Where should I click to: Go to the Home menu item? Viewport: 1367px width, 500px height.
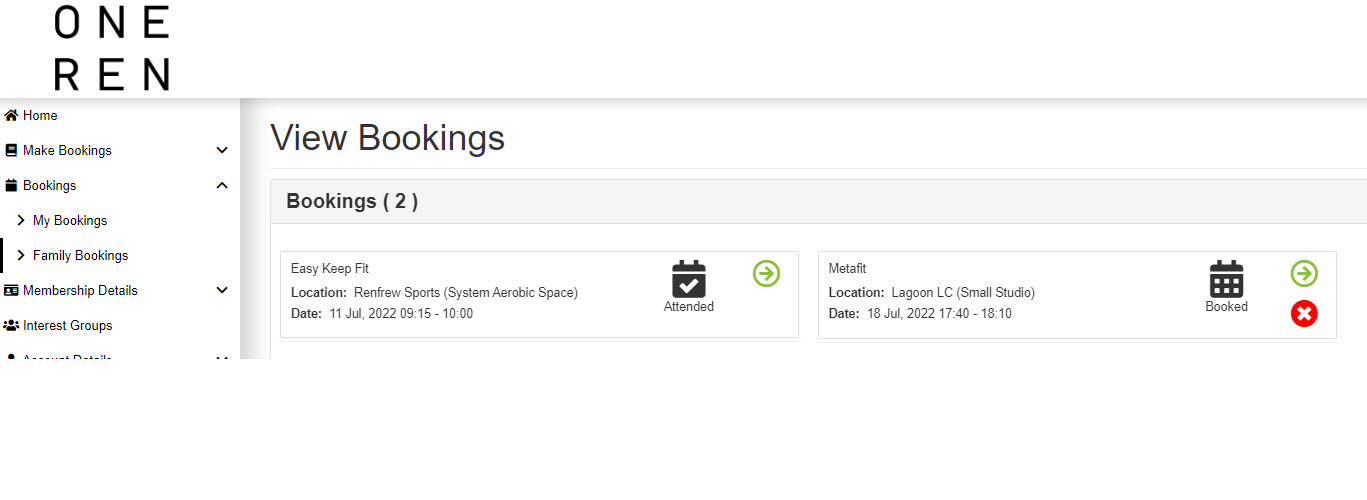coord(40,116)
